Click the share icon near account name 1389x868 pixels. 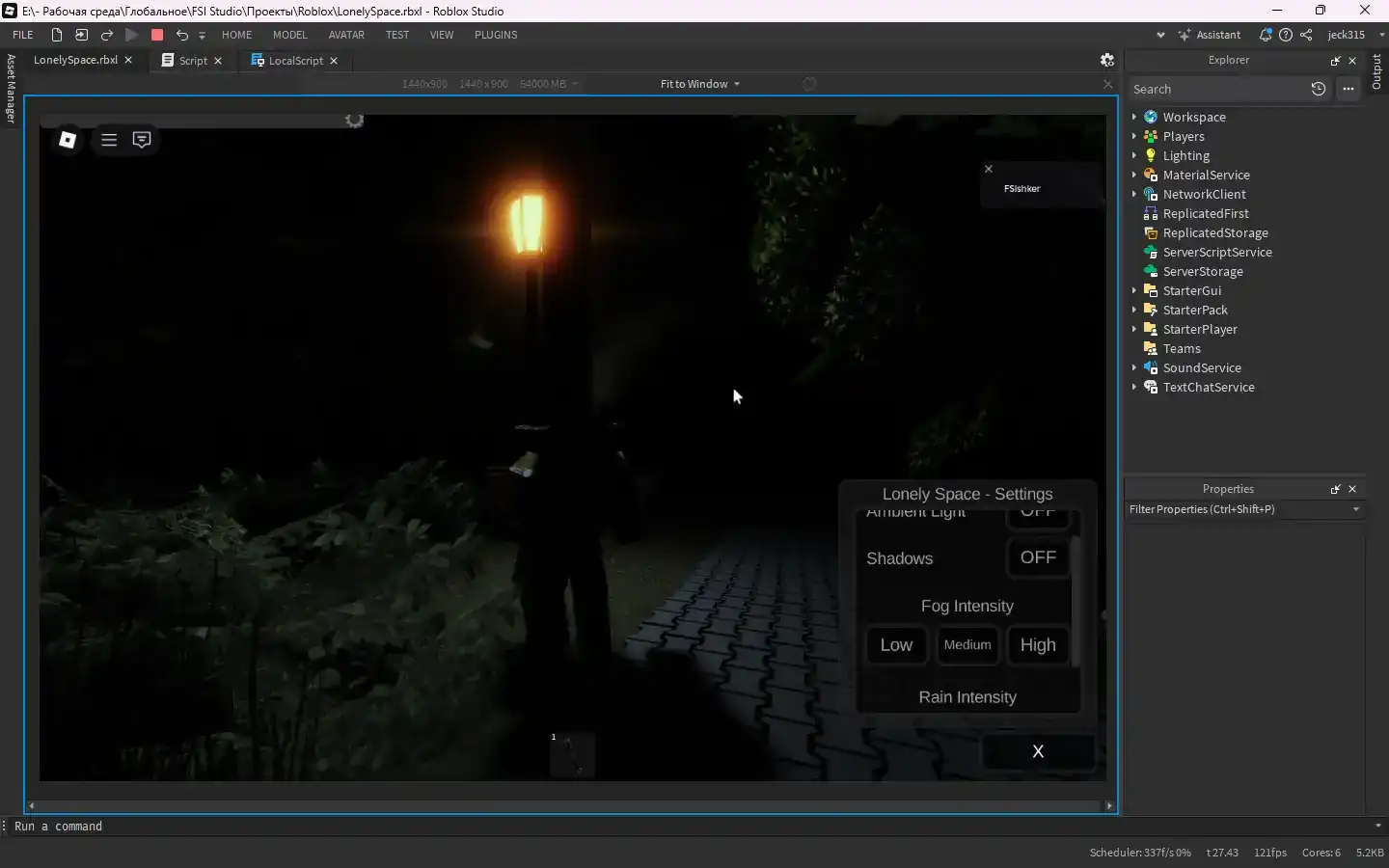tap(1306, 35)
